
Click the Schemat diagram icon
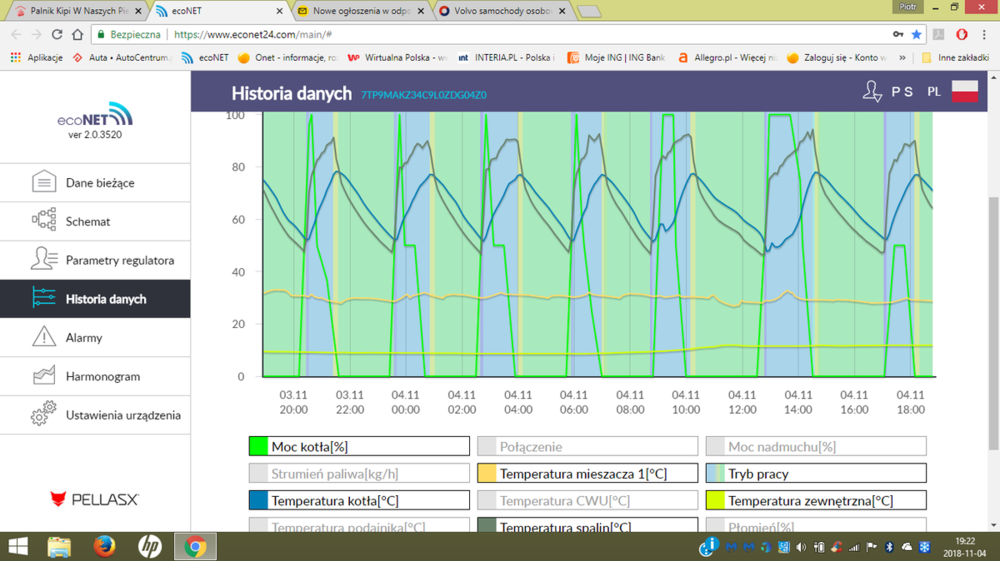(x=44, y=221)
